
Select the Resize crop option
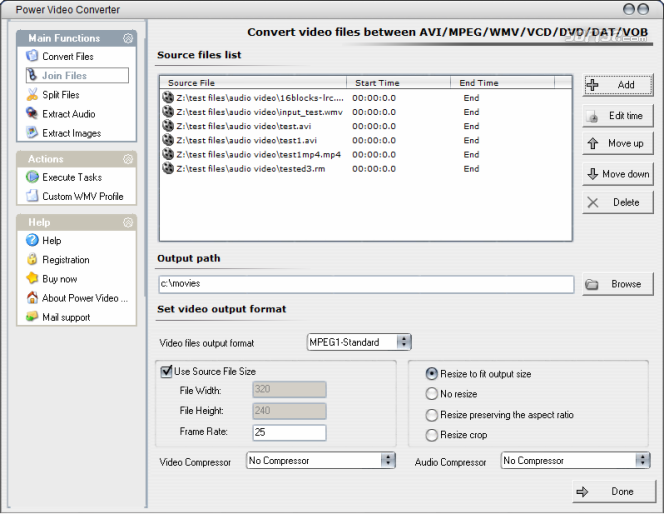(x=431, y=435)
